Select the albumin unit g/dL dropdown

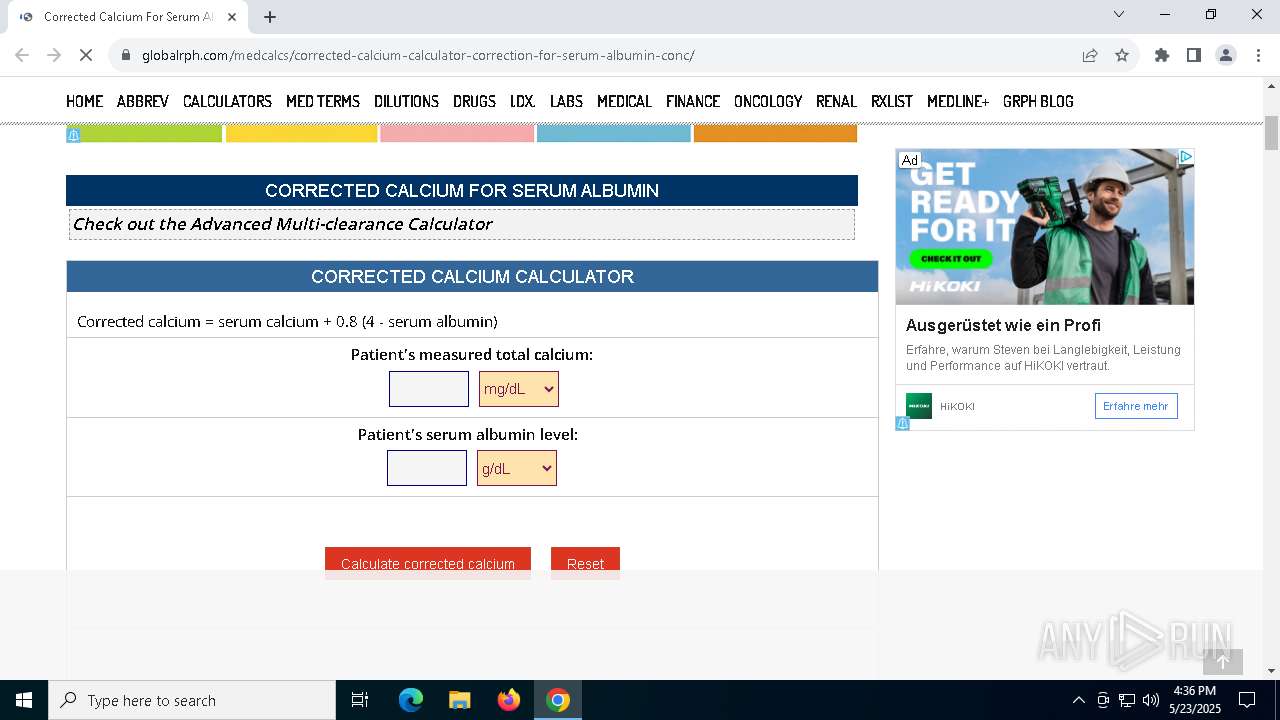[517, 468]
